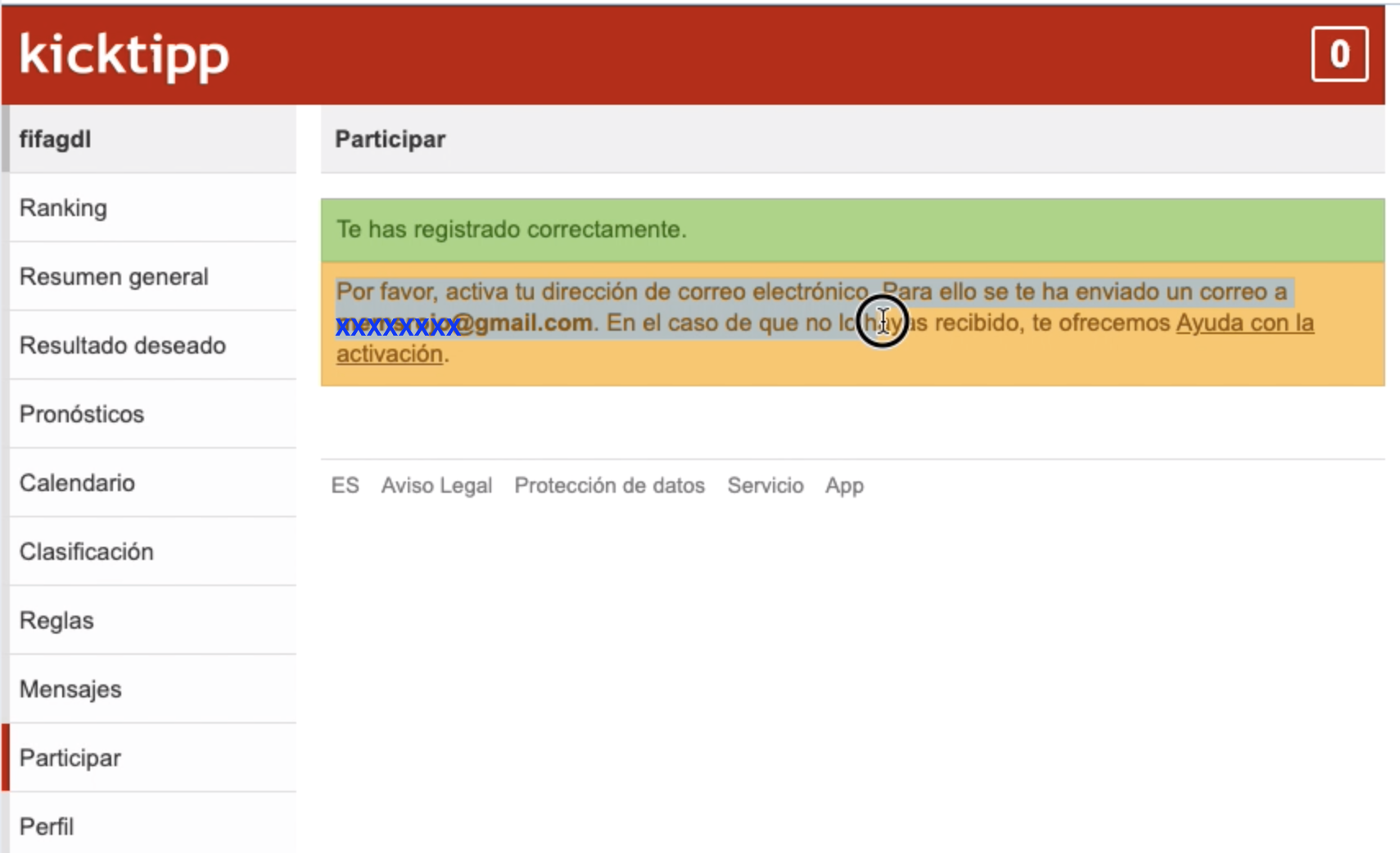Open Ranking in the sidebar

click(63, 208)
